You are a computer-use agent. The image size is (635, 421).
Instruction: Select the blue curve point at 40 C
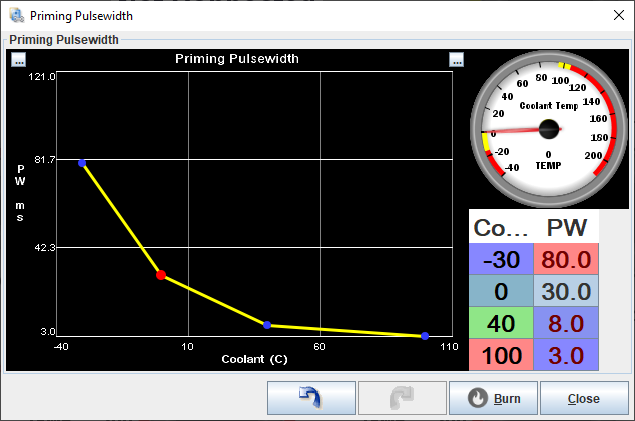pyautogui.click(x=267, y=325)
